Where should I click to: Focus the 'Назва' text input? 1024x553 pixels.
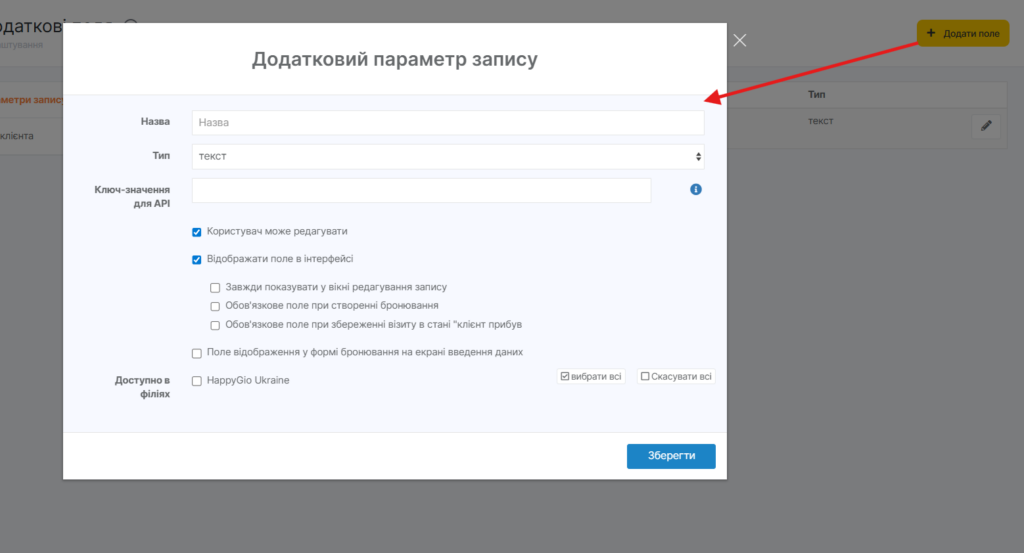[447, 123]
